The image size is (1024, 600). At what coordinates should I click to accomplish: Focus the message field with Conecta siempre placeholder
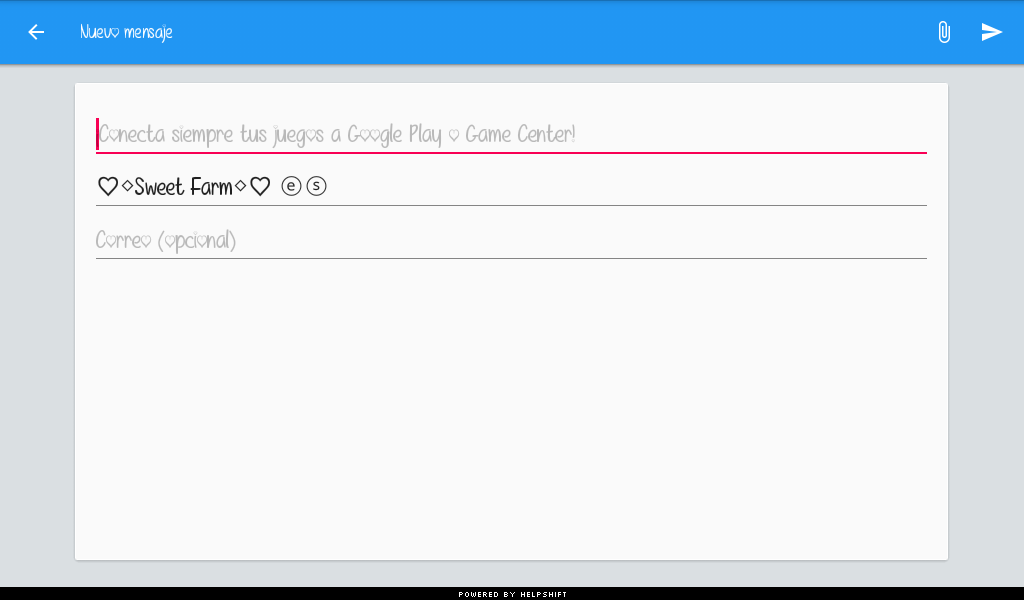511,134
